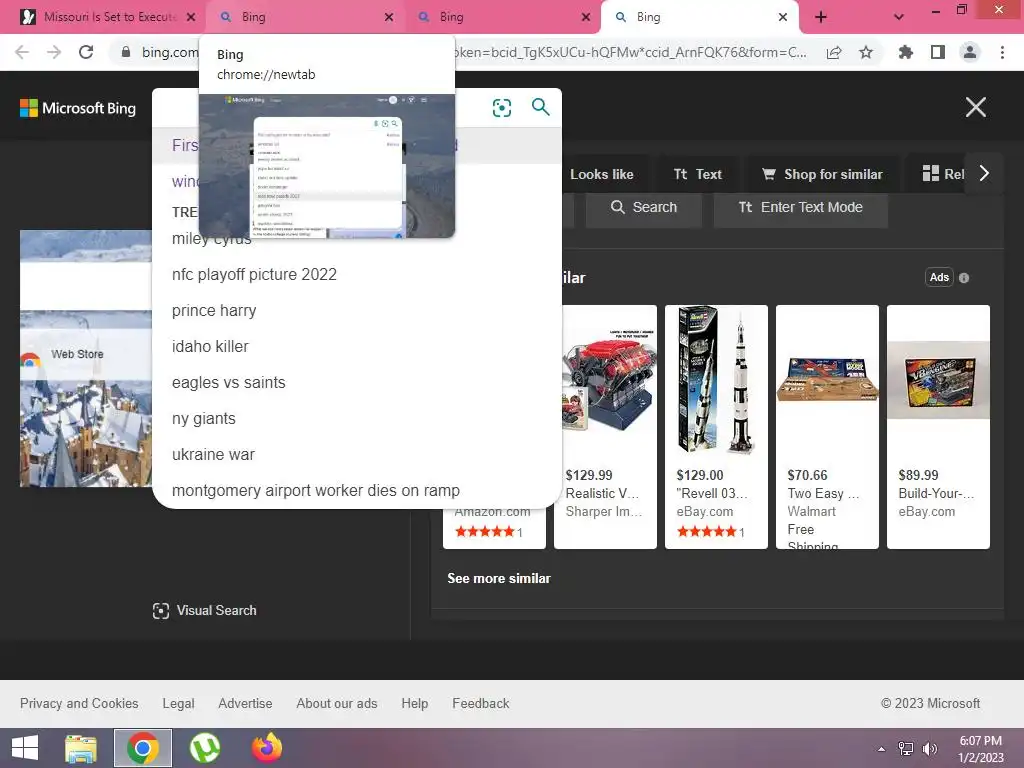
Task: Open Chrome's three-dot menu
Action: click(1002, 52)
